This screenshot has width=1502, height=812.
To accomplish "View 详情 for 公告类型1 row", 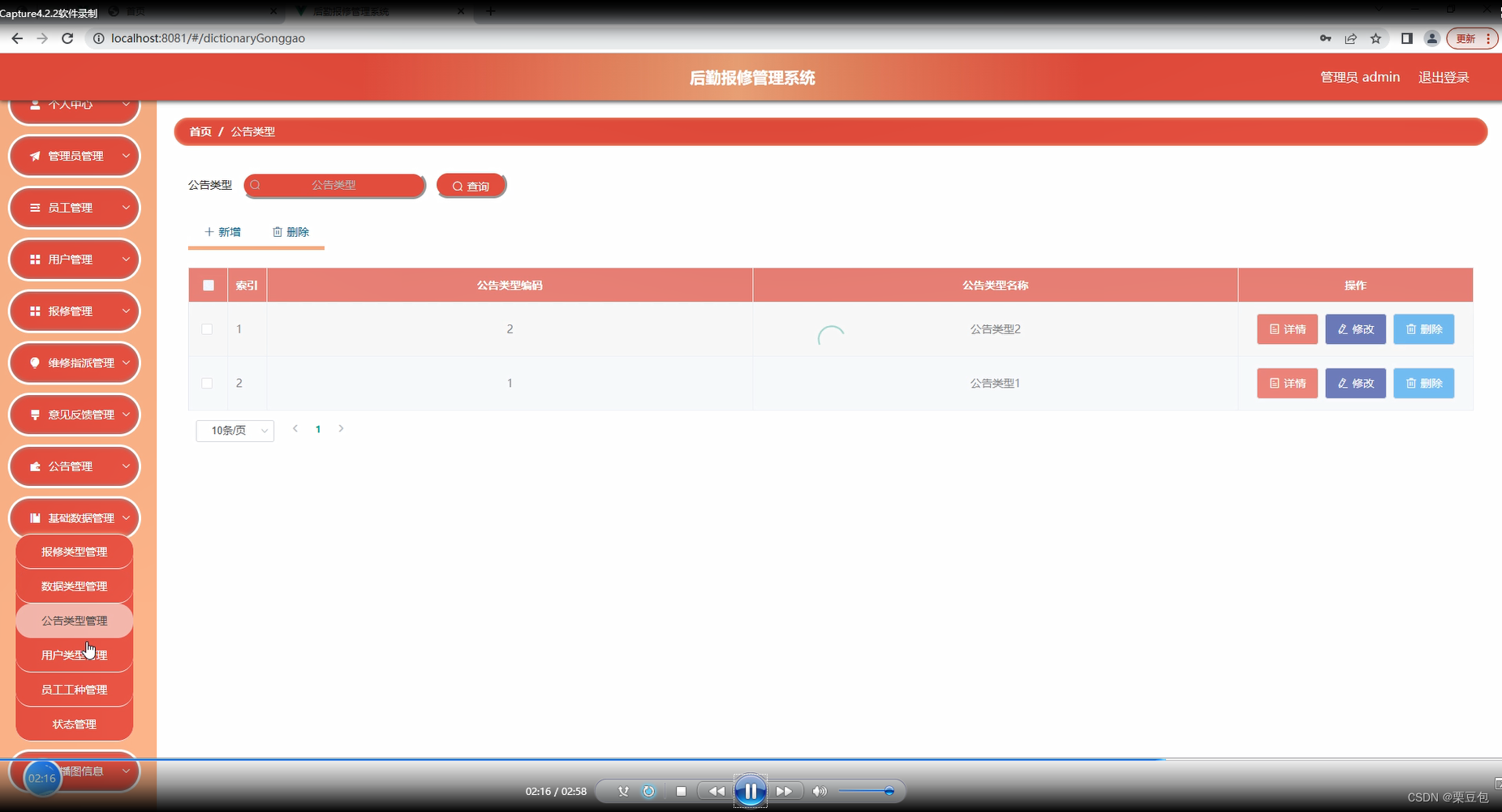I will pyautogui.click(x=1288, y=383).
